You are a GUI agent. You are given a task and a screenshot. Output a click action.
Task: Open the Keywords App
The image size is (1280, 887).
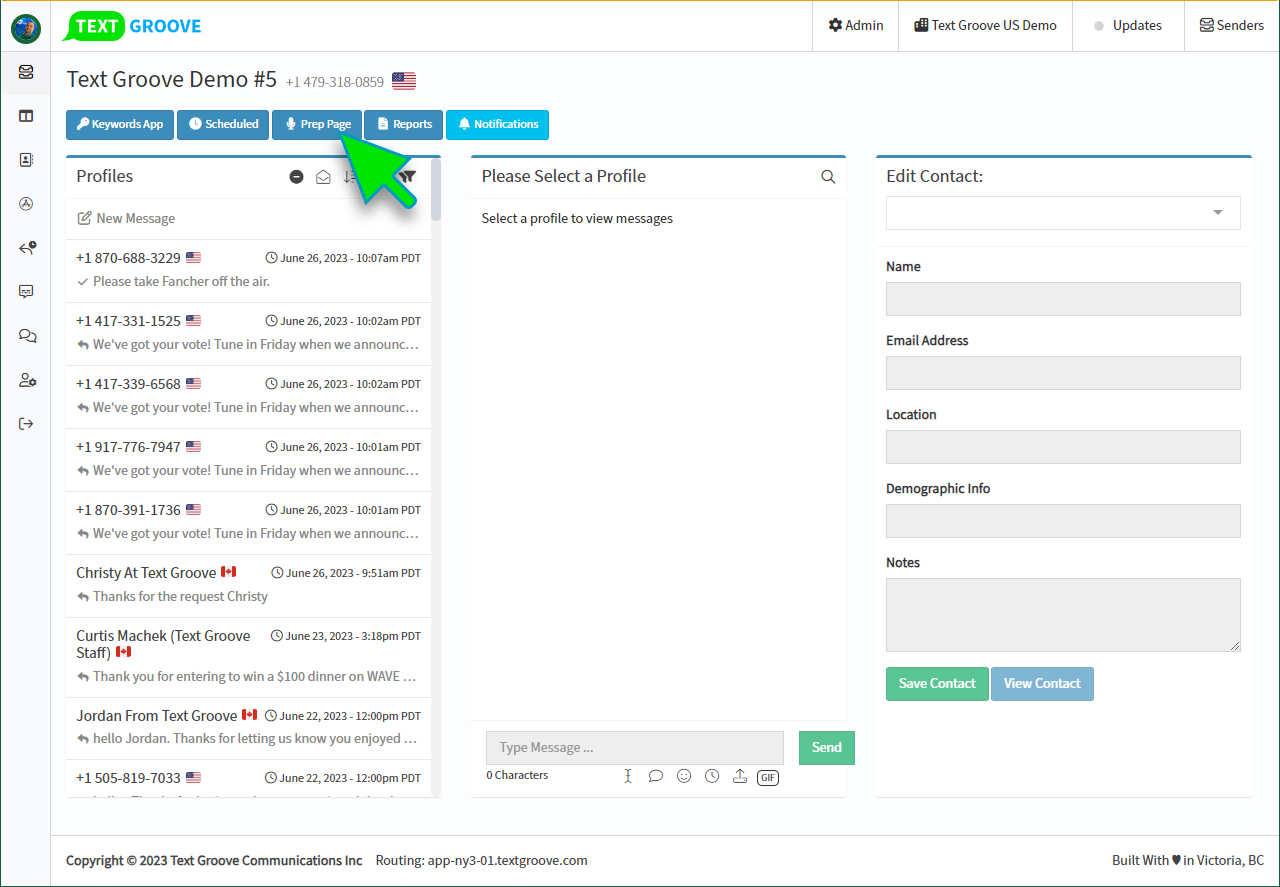point(120,124)
